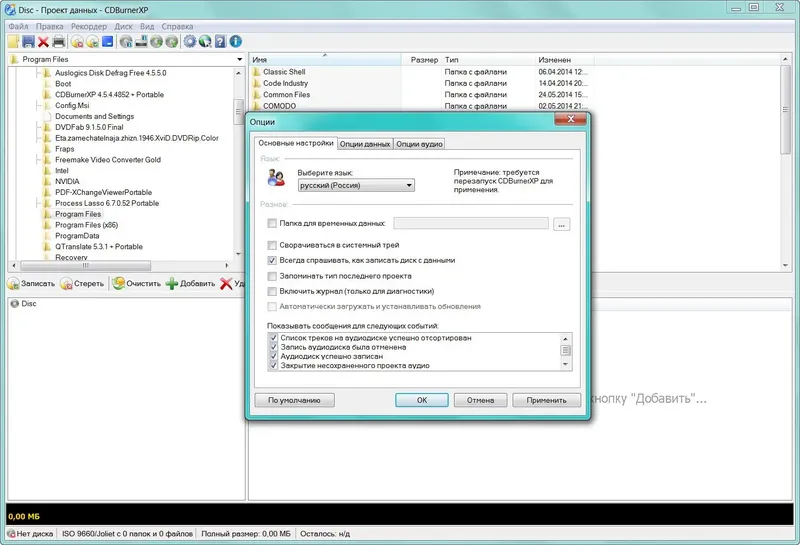
Task: Click the Fraps folder icon in the tree
Action: (x=47, y=149)
